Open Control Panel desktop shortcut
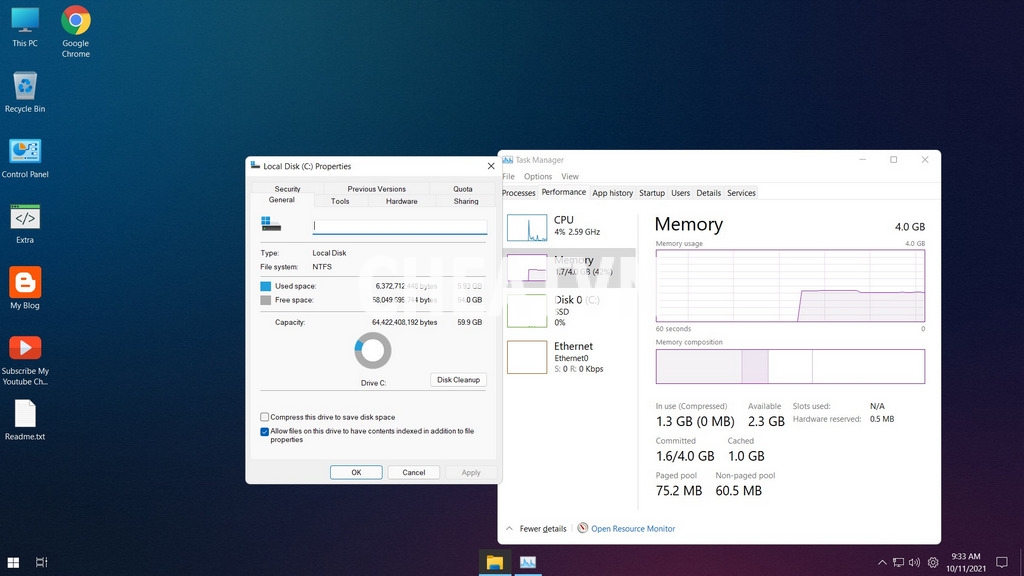 click(25, 152)
